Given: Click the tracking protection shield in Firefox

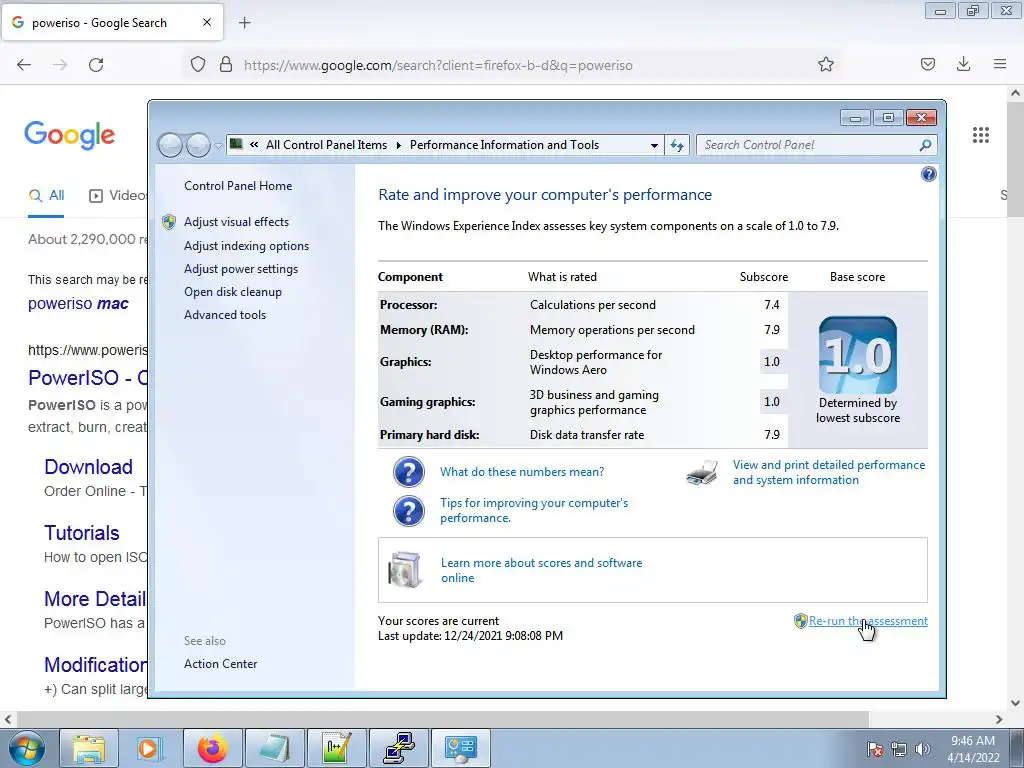Looking at the screenshot, I should [x=197, y=65].
